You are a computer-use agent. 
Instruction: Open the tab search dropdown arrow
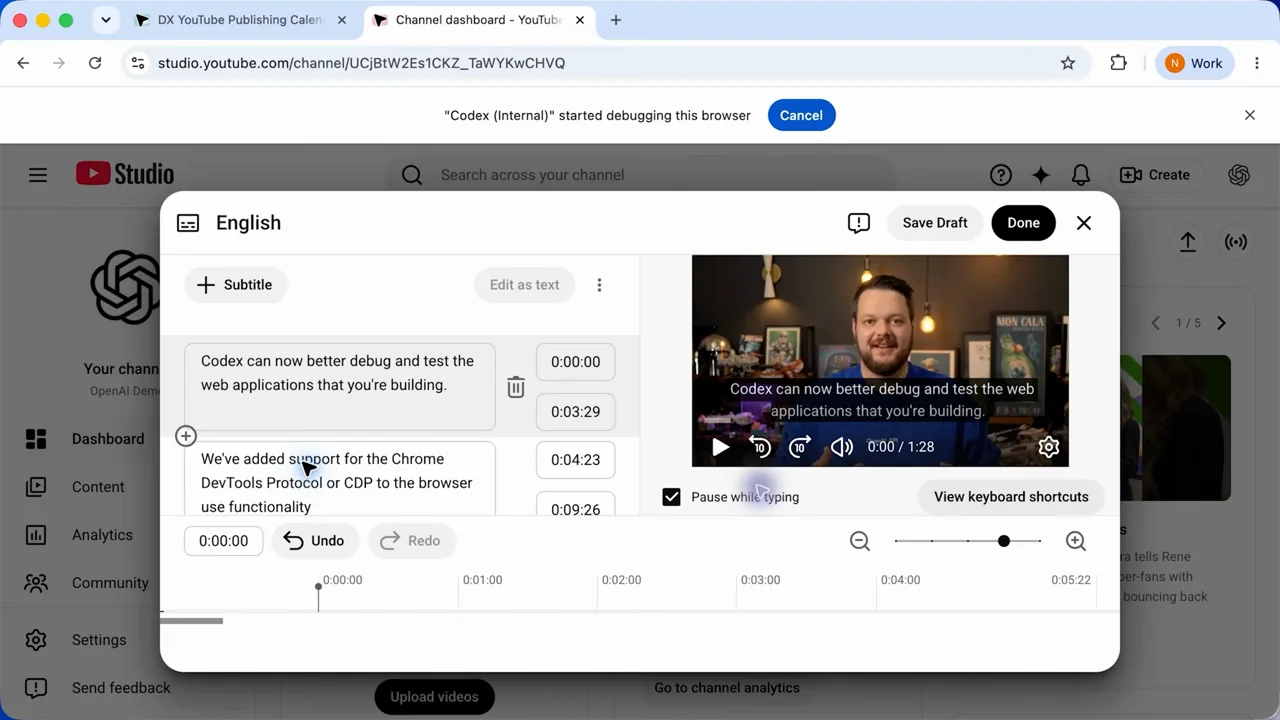[x=105, y=20]
